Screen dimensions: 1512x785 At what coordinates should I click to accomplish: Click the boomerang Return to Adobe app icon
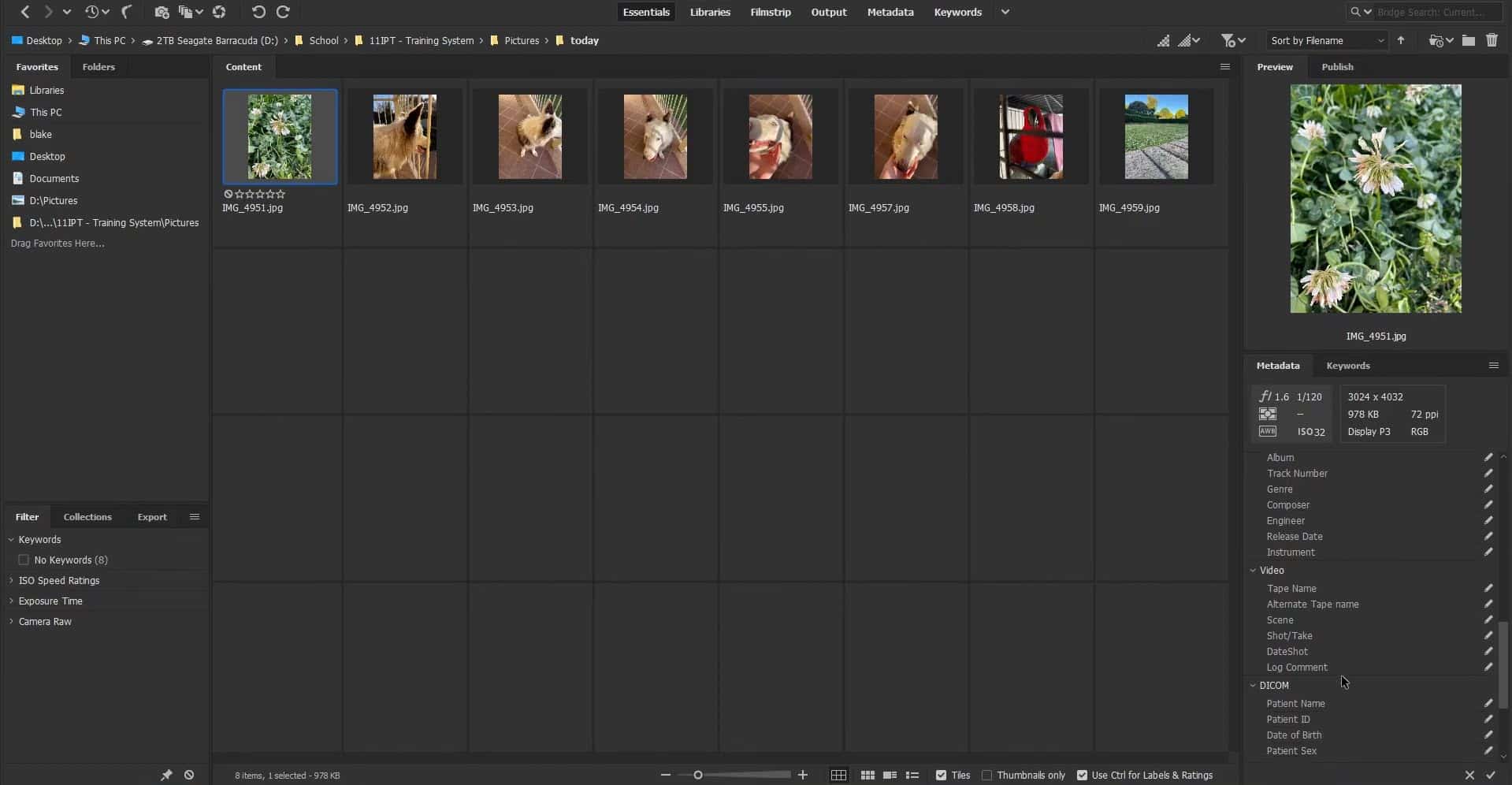click(126, 12)
